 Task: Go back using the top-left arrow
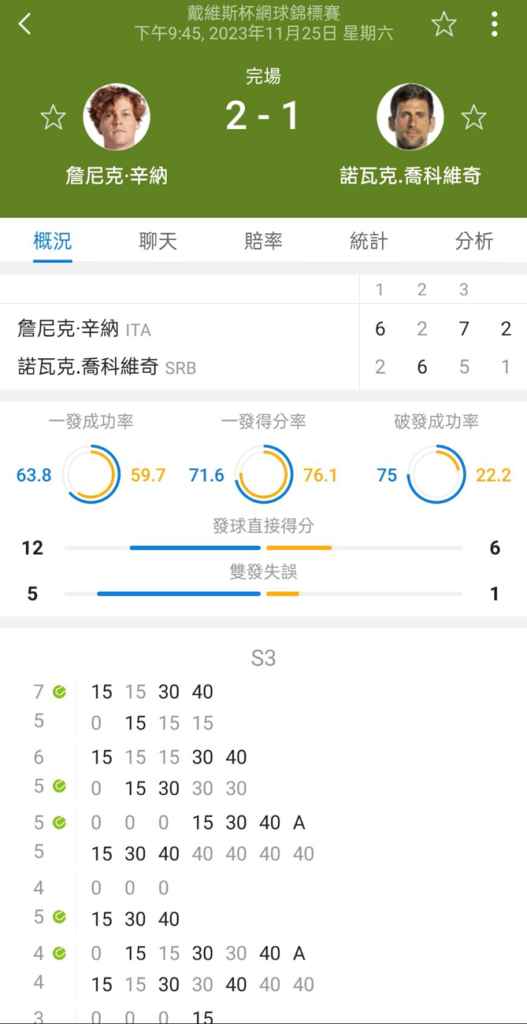coord(25,24)
